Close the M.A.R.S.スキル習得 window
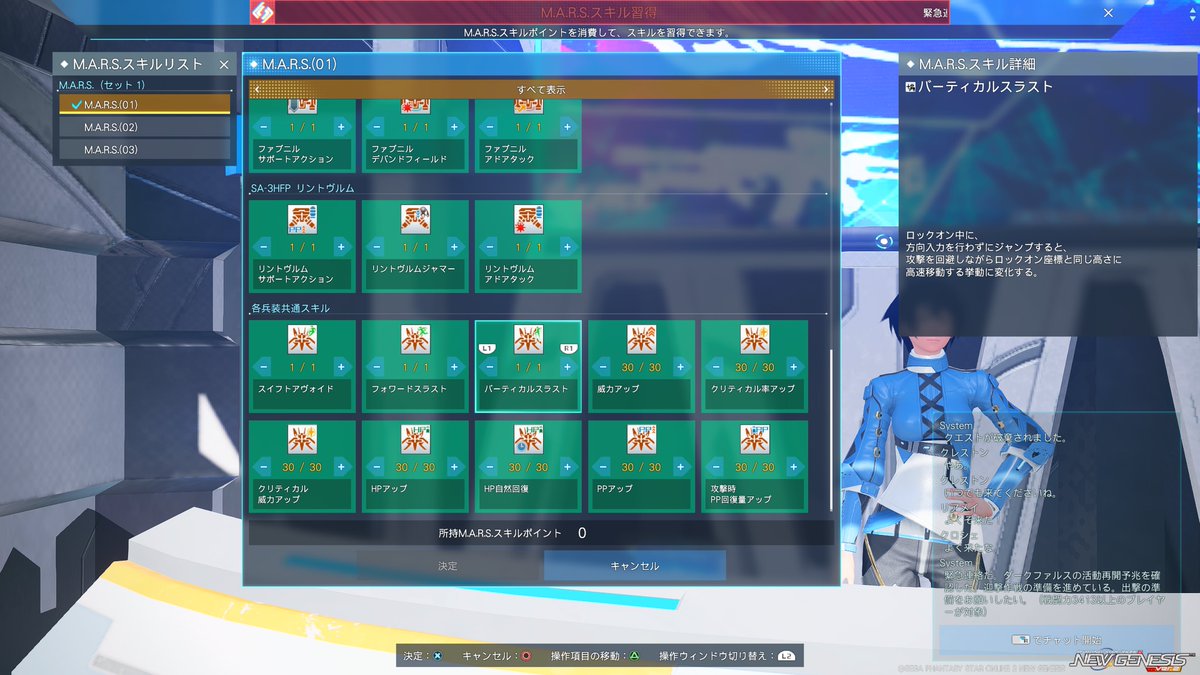The height and width of the screenshot is (675, 1200). (x=1108, y=13)
